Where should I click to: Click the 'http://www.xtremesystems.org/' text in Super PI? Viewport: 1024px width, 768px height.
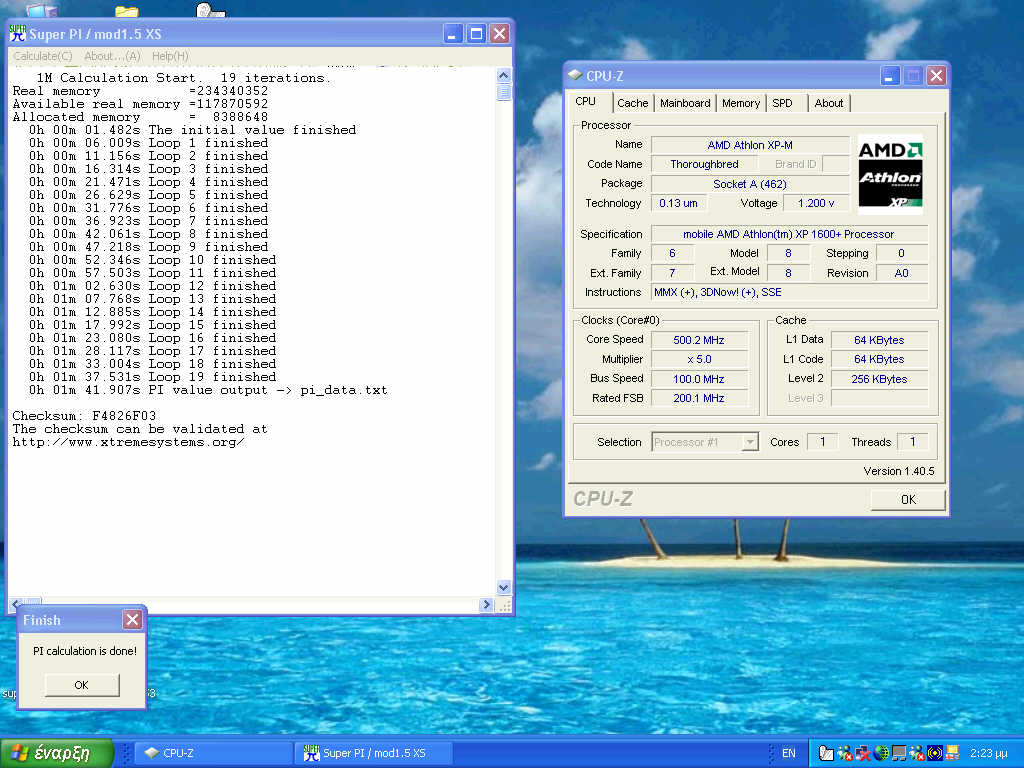point(128,442)
